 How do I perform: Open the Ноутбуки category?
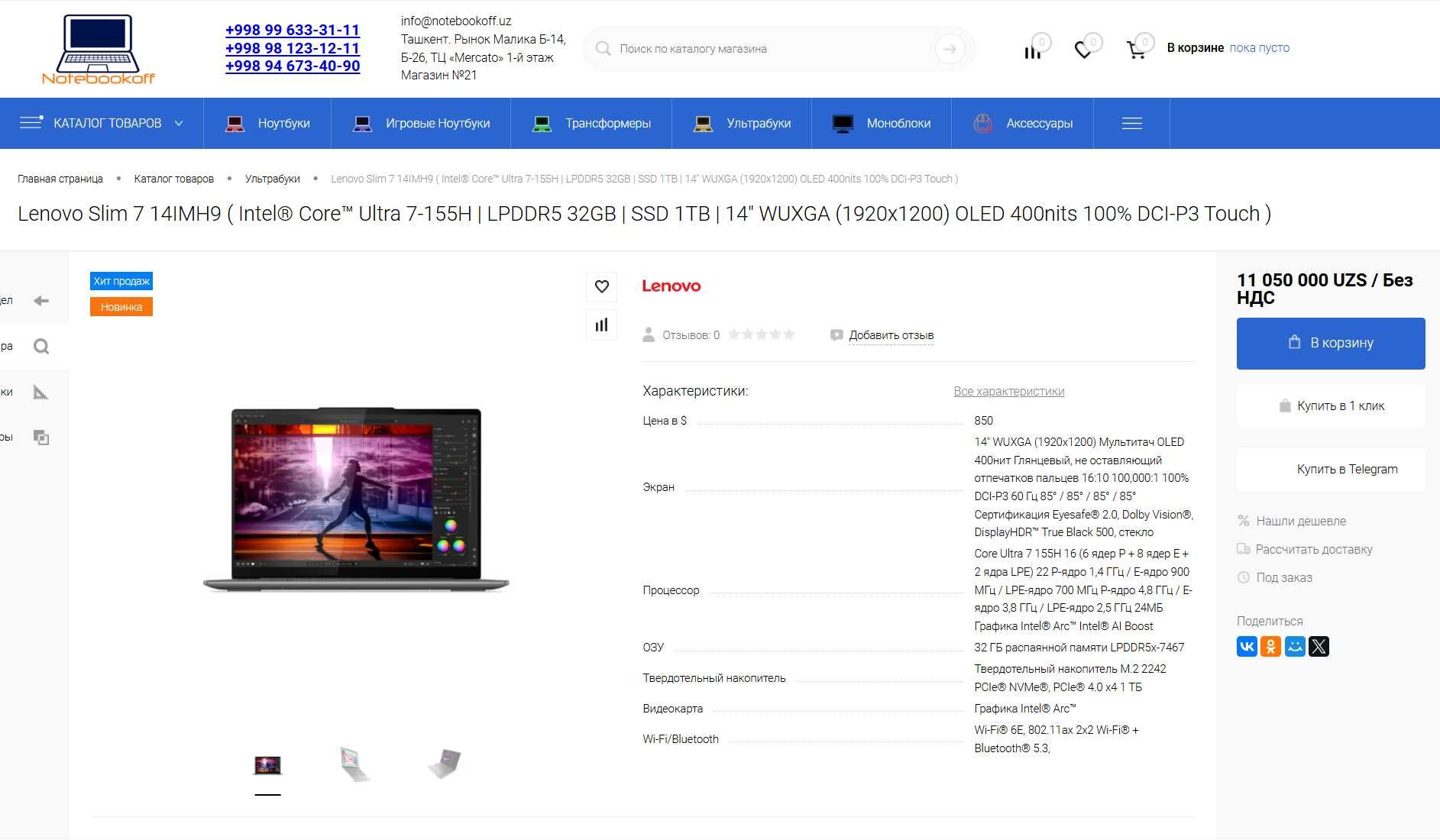coord(267,123)
